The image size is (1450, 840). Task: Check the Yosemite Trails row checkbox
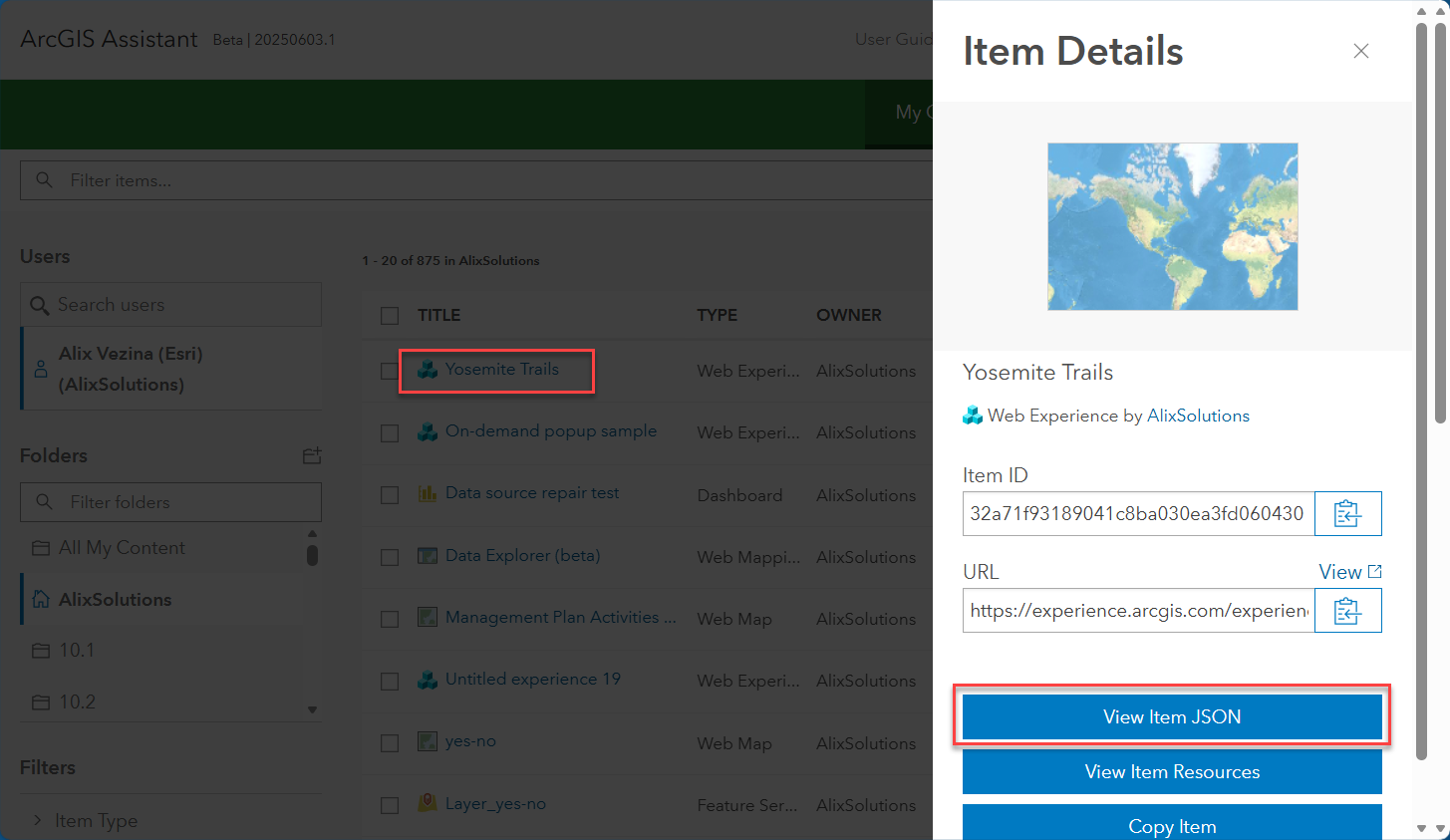[x=390, y=371]
